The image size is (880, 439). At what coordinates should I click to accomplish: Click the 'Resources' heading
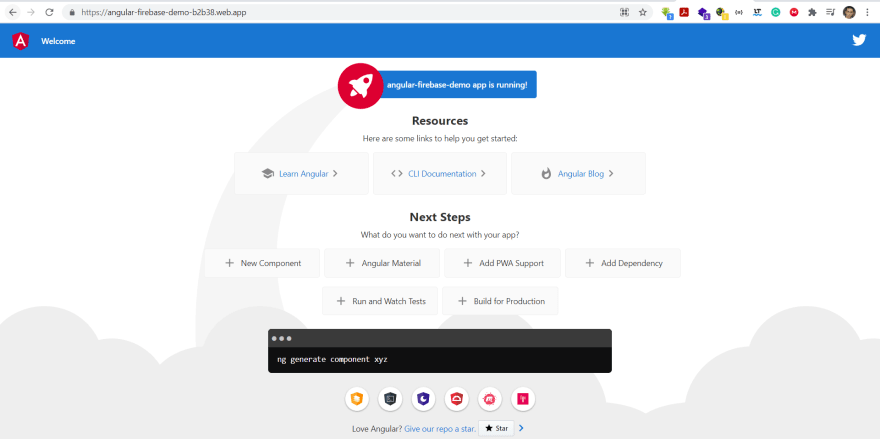[x=440, y=121]
